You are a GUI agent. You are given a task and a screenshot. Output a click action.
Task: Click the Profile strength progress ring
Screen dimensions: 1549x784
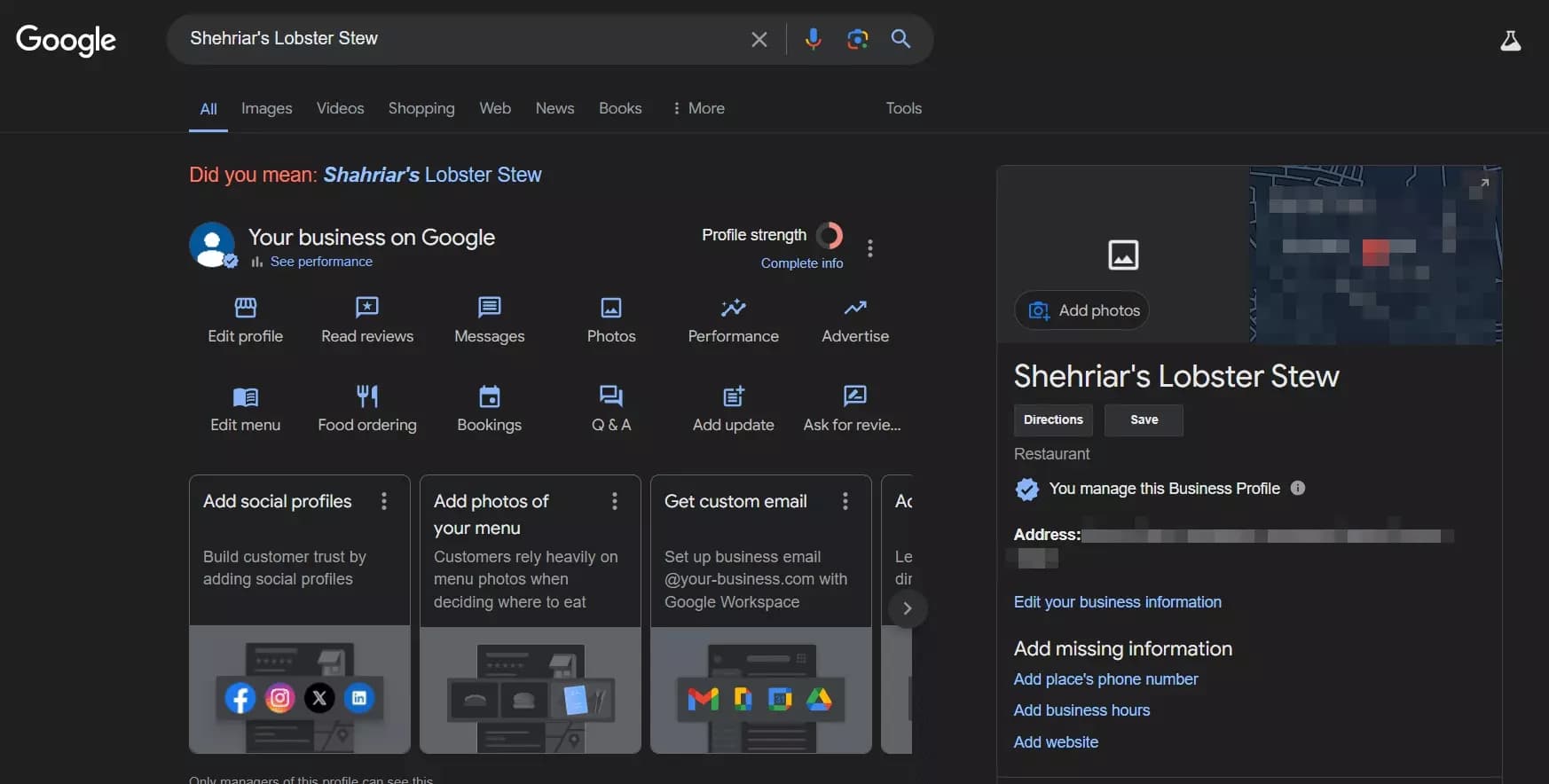pyautogui.click(x=830, y=235)
